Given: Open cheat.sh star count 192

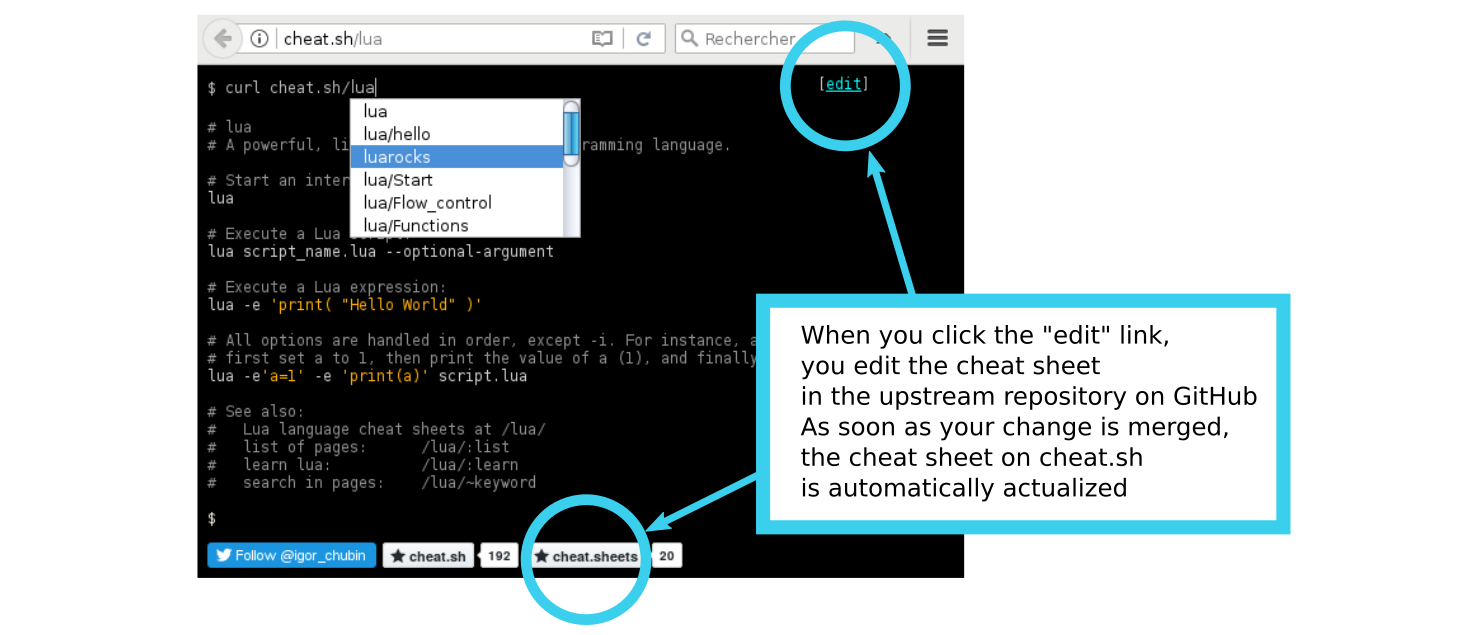Looking at the screenshot, I should point(500,556).
